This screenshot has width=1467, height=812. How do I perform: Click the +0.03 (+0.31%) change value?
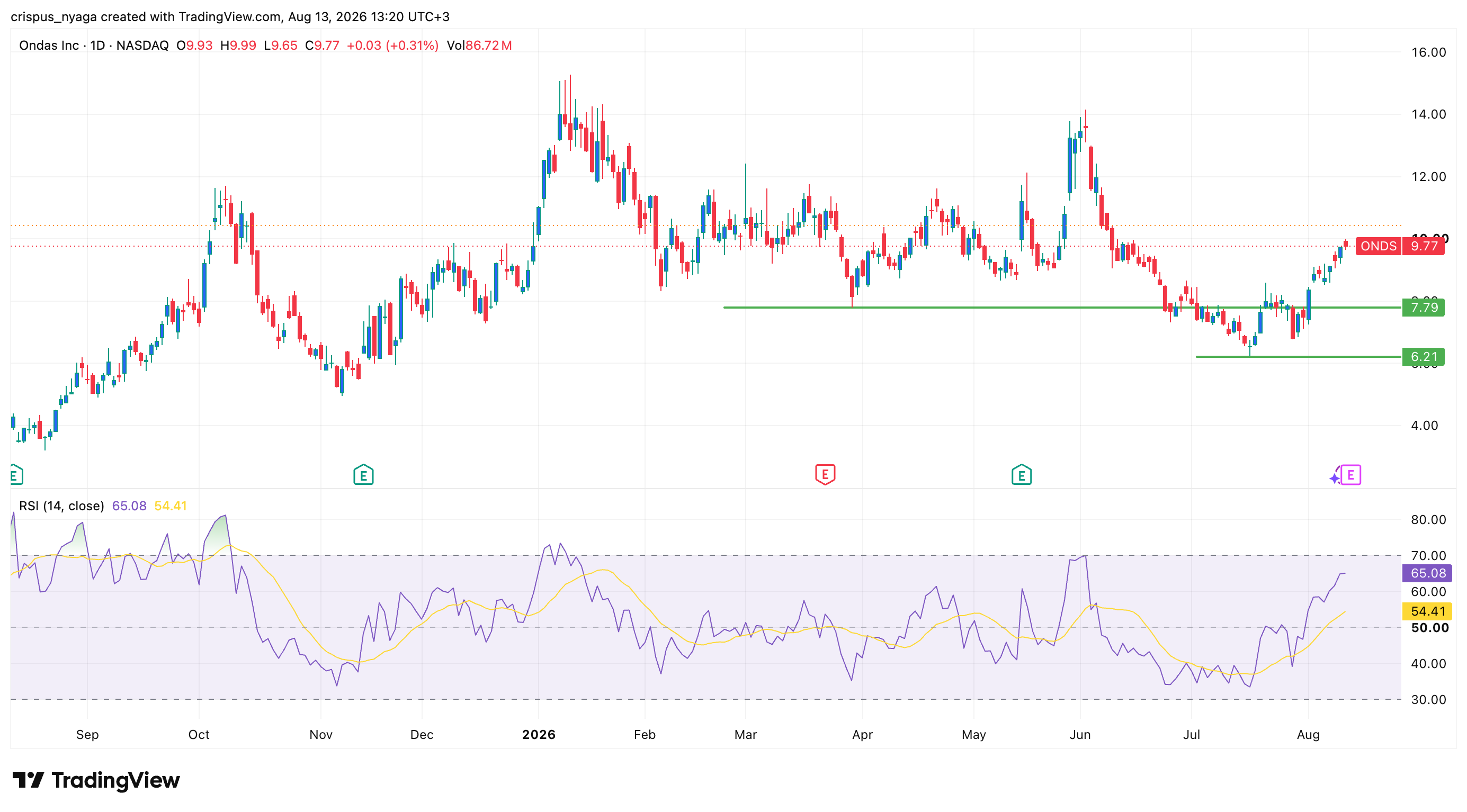[392, 46]
